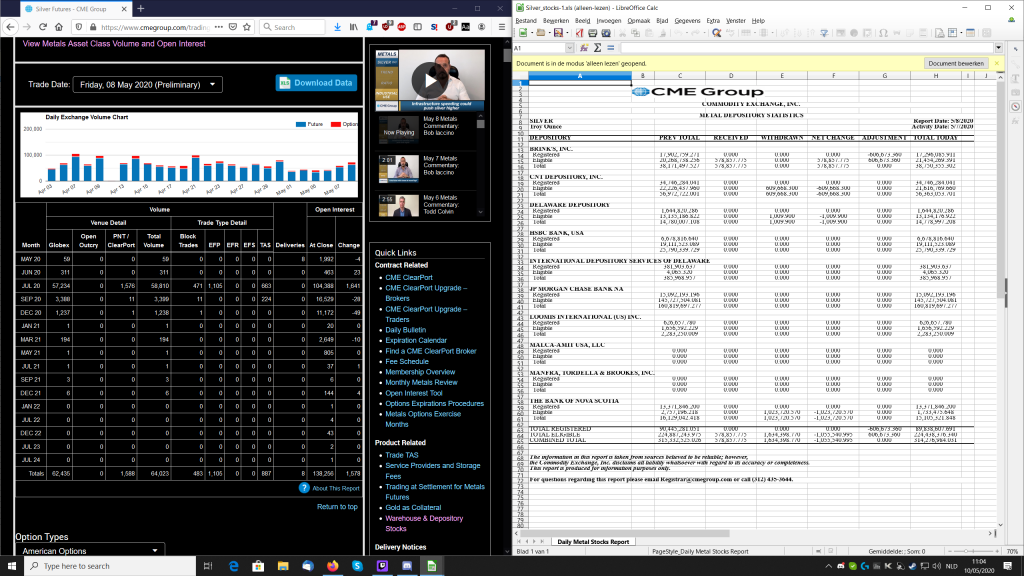Click the Firefox back arrow
This screenshot has height=576, width=1024.
tap(10, 27)
